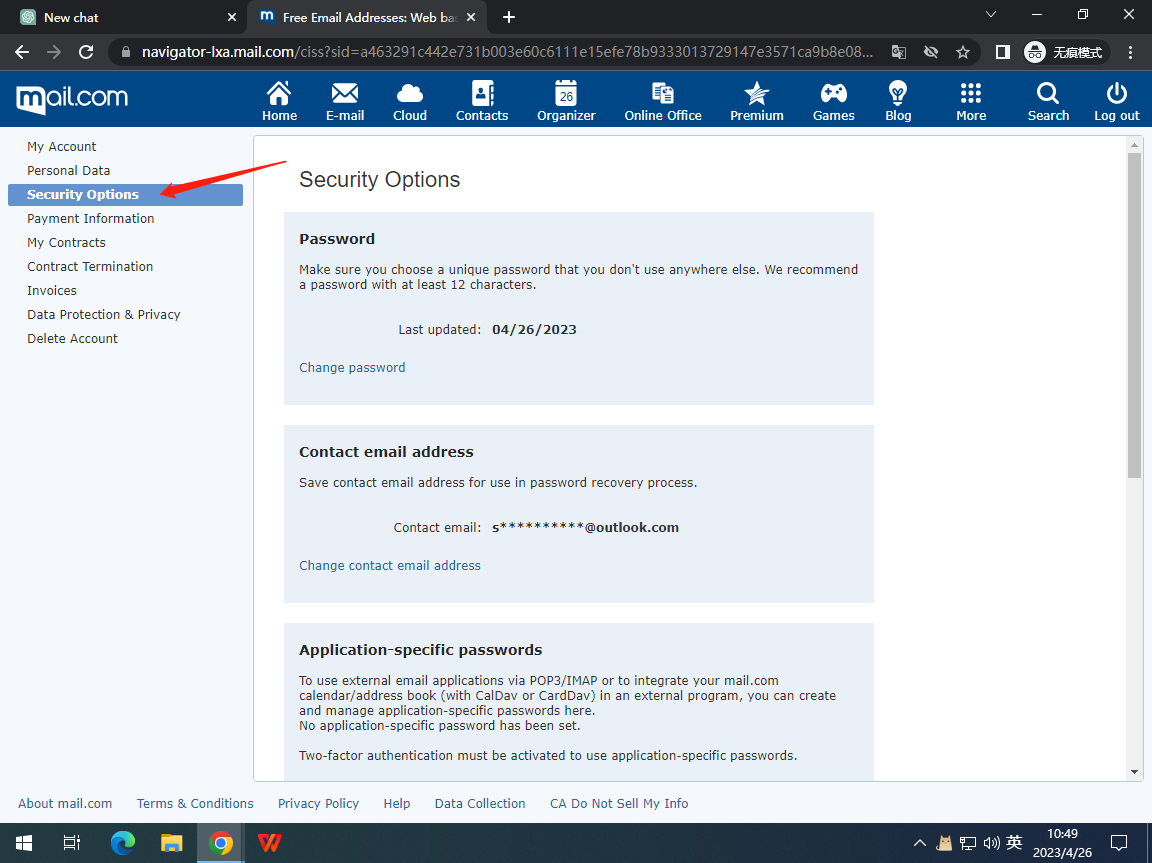Viewport: 1152px width, 863px height.
Task: Select Delete Account in the sidebar
Action: click(73, 339)
